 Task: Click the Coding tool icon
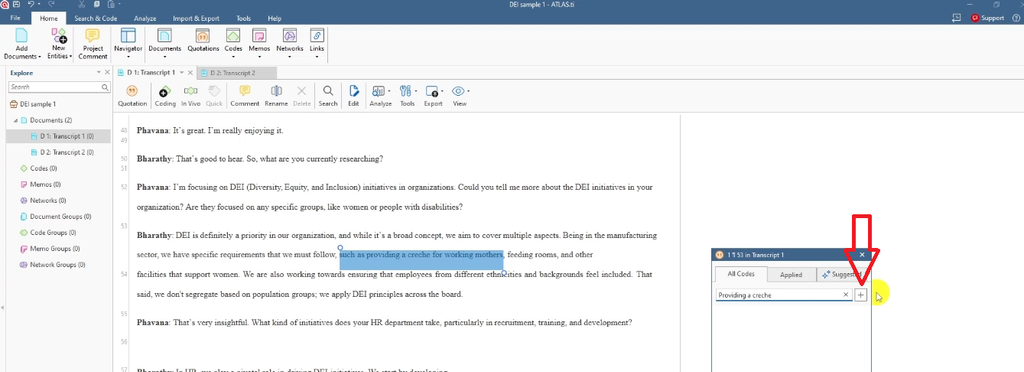click(x=165, y=91)
